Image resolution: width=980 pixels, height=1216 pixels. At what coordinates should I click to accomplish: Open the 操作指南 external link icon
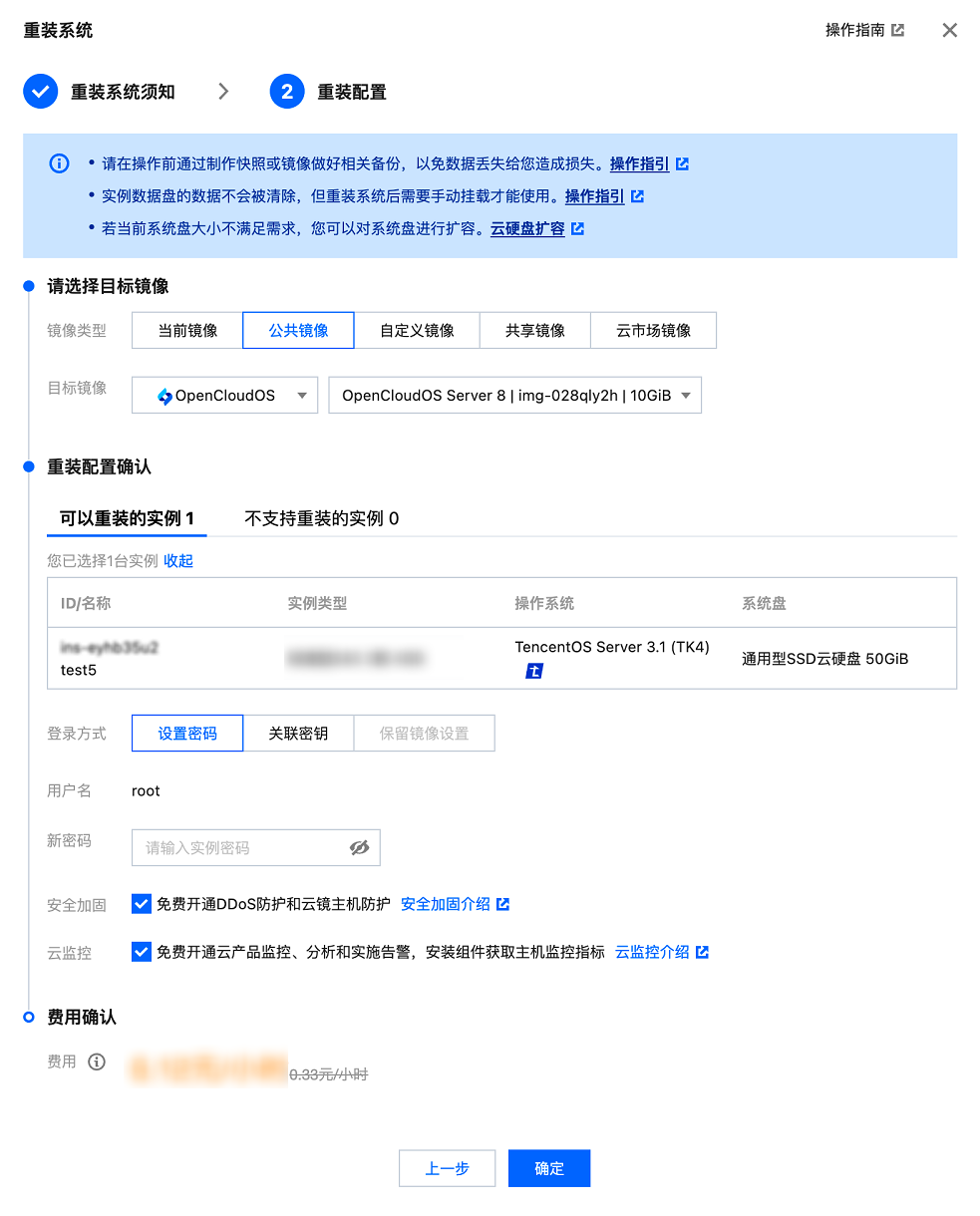pos(897,30)
